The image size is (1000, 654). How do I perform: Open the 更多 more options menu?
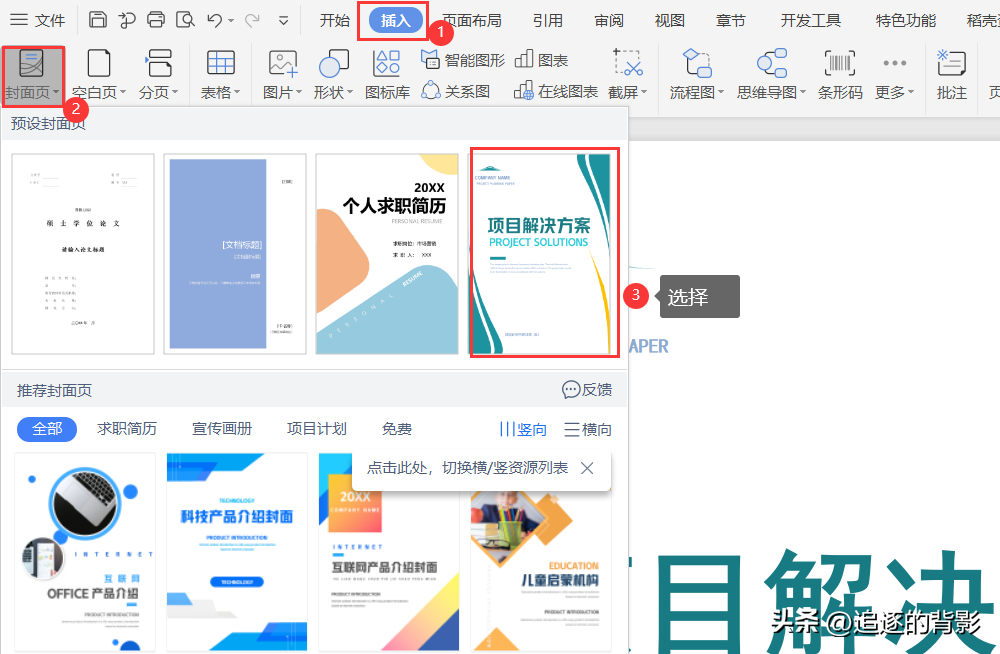[895, 76]
